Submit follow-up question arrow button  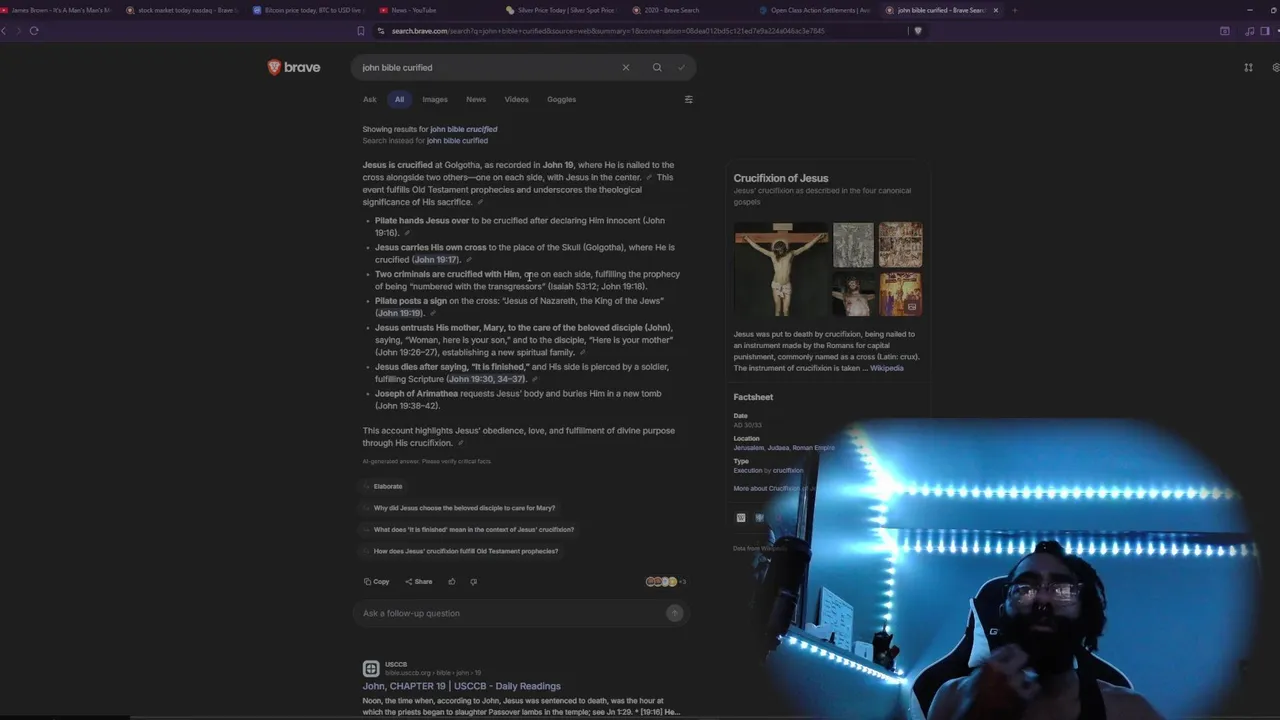[674, 613]
